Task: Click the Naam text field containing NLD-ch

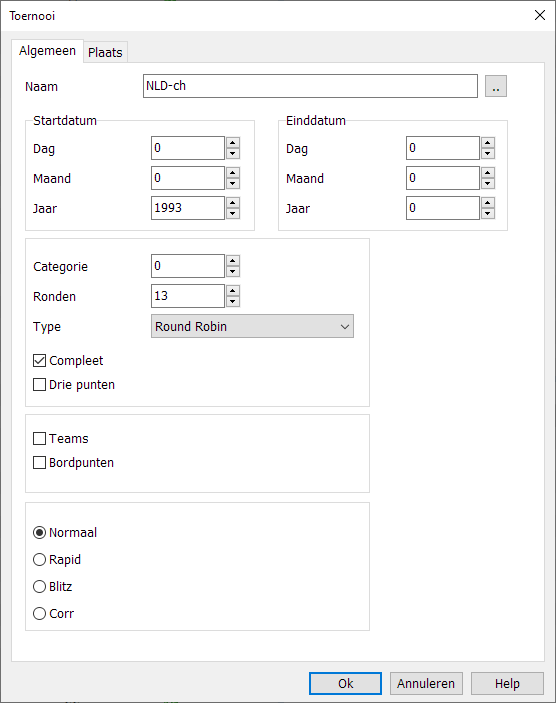Action: tap(310, 86)
